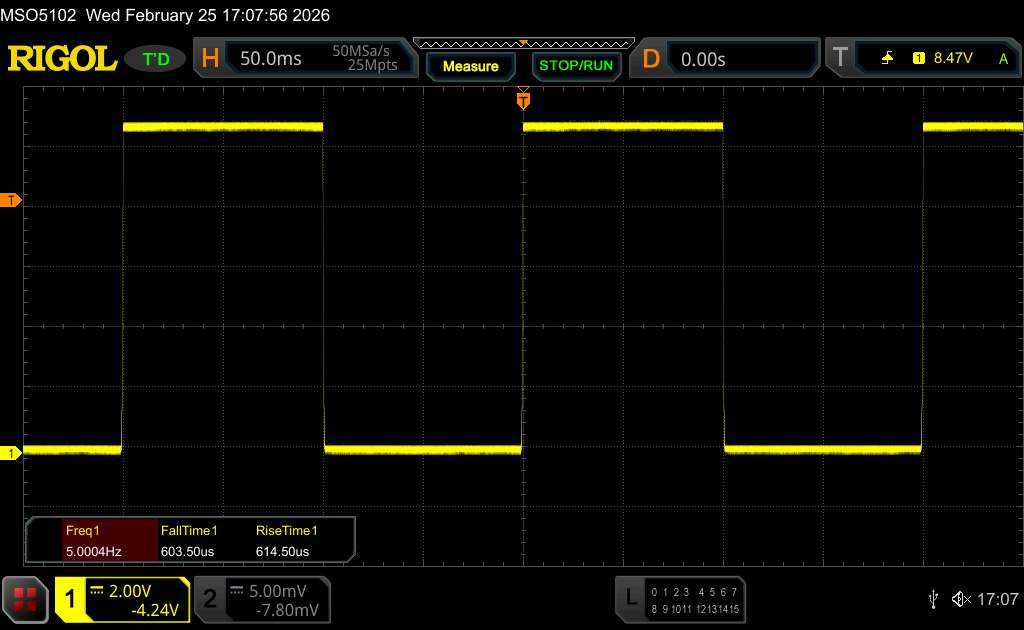Tap the T'D trigger status badge
The width and height of the screenshot is (1024, 630).
[x=157, y=59]
